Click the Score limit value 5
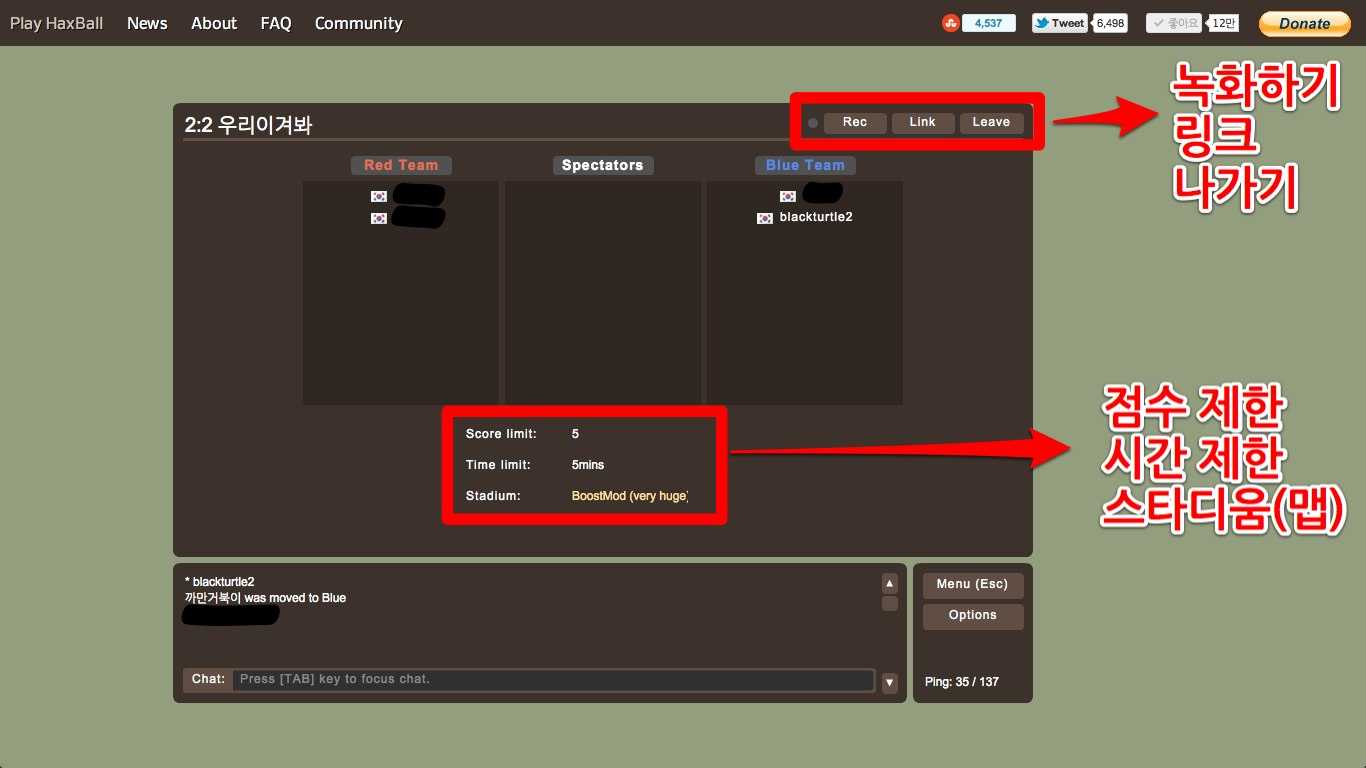Screen dimensions: 1366x768 coord(575,434)
